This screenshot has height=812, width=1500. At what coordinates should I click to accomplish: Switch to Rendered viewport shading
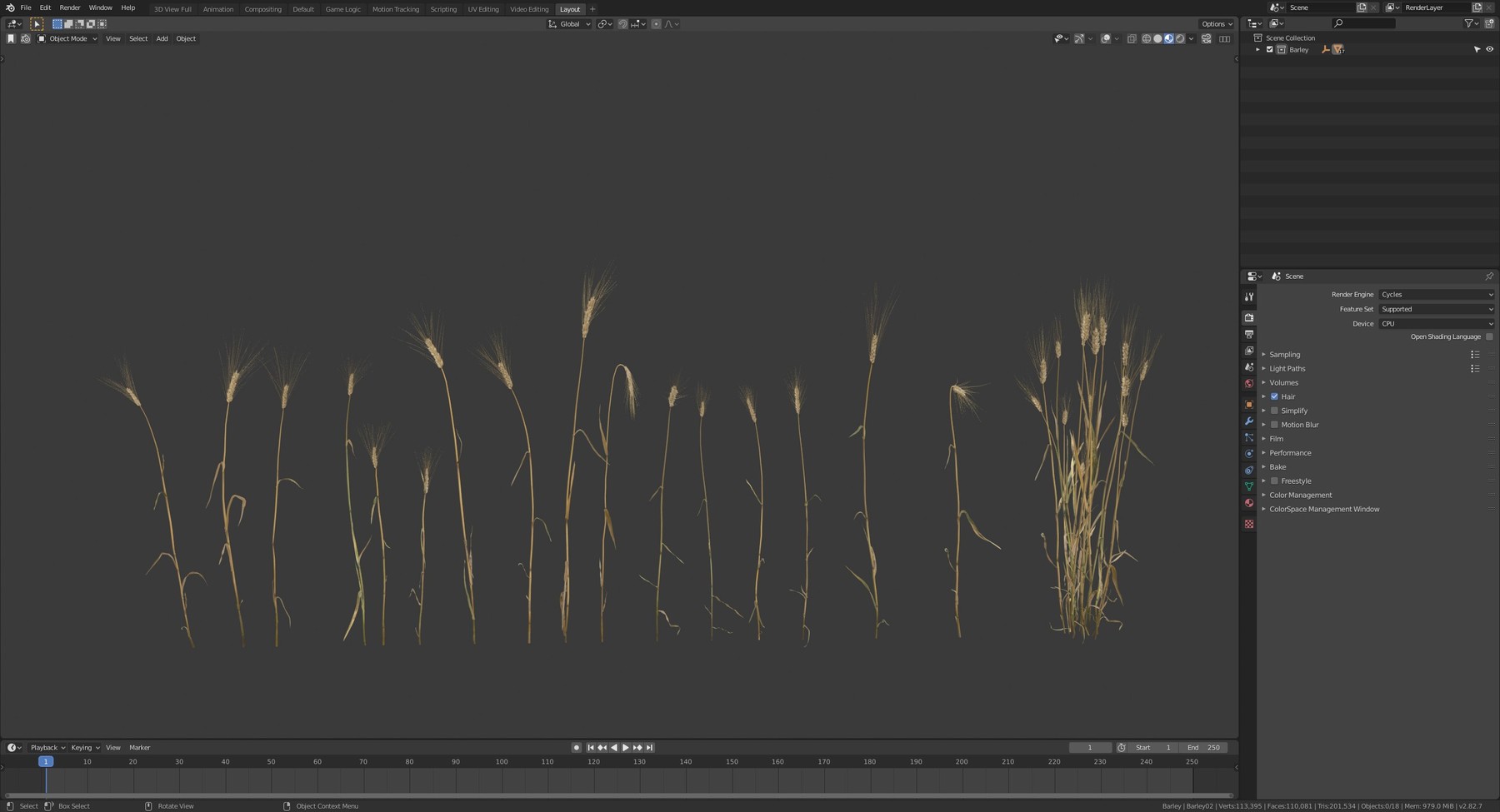[x=1181, y=38]
